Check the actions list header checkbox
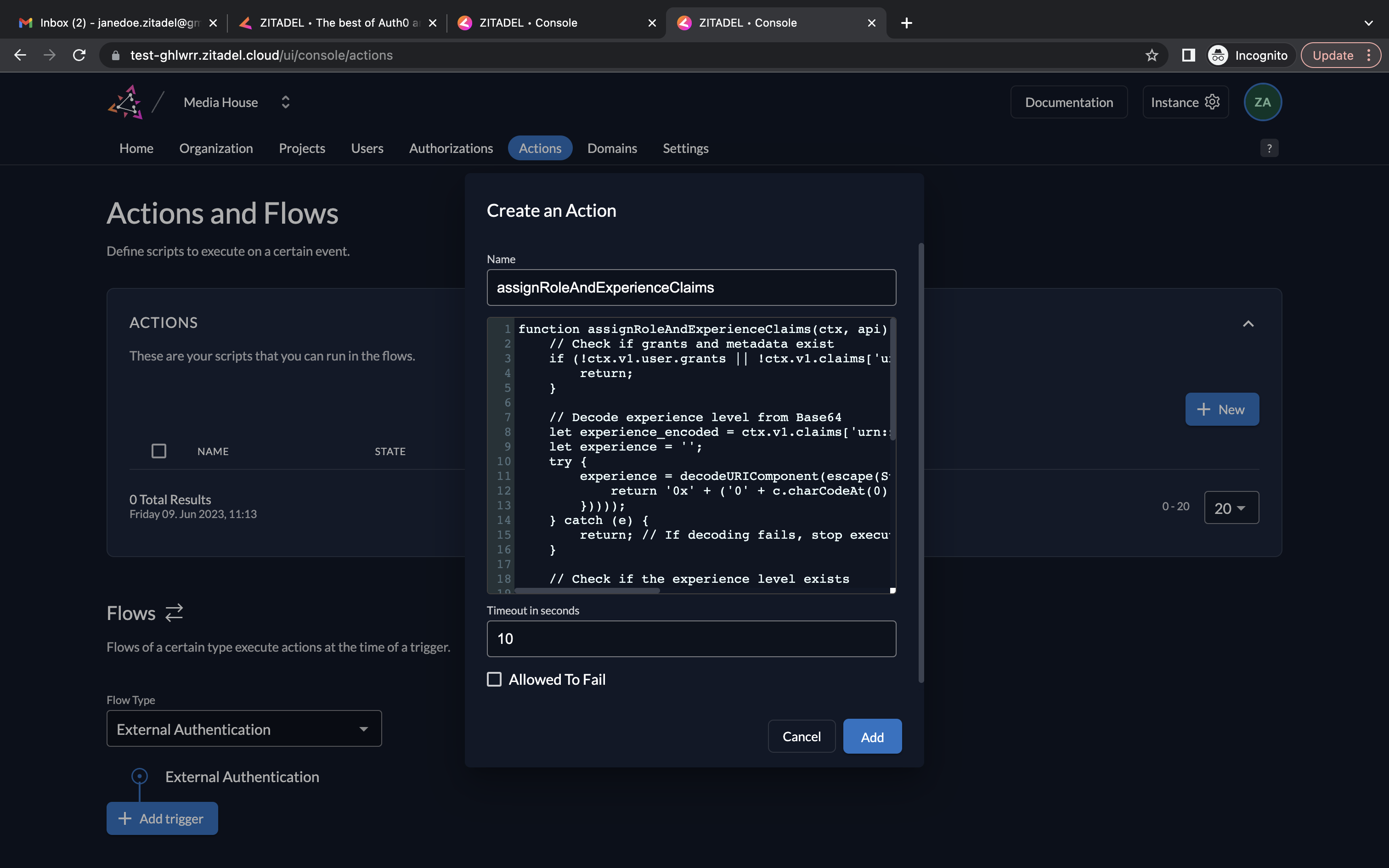 click(x=158, y=451)
